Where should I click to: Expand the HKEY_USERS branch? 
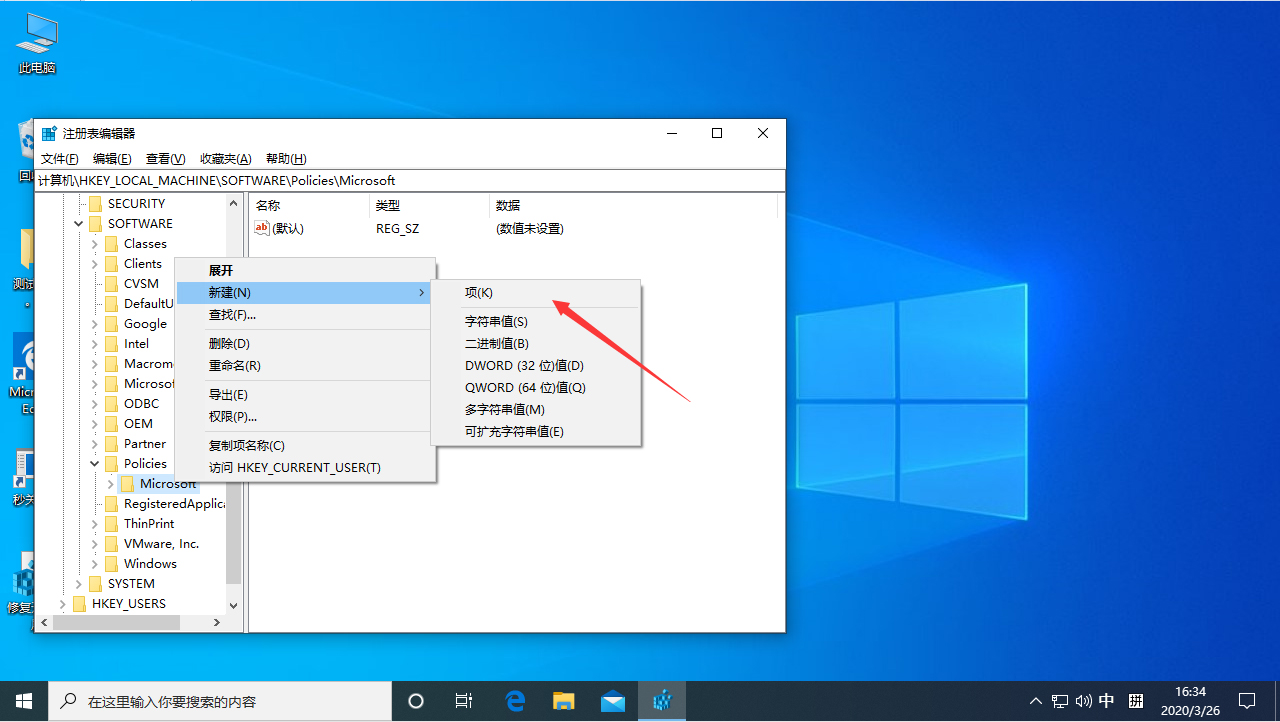click(x=64, y=603)
